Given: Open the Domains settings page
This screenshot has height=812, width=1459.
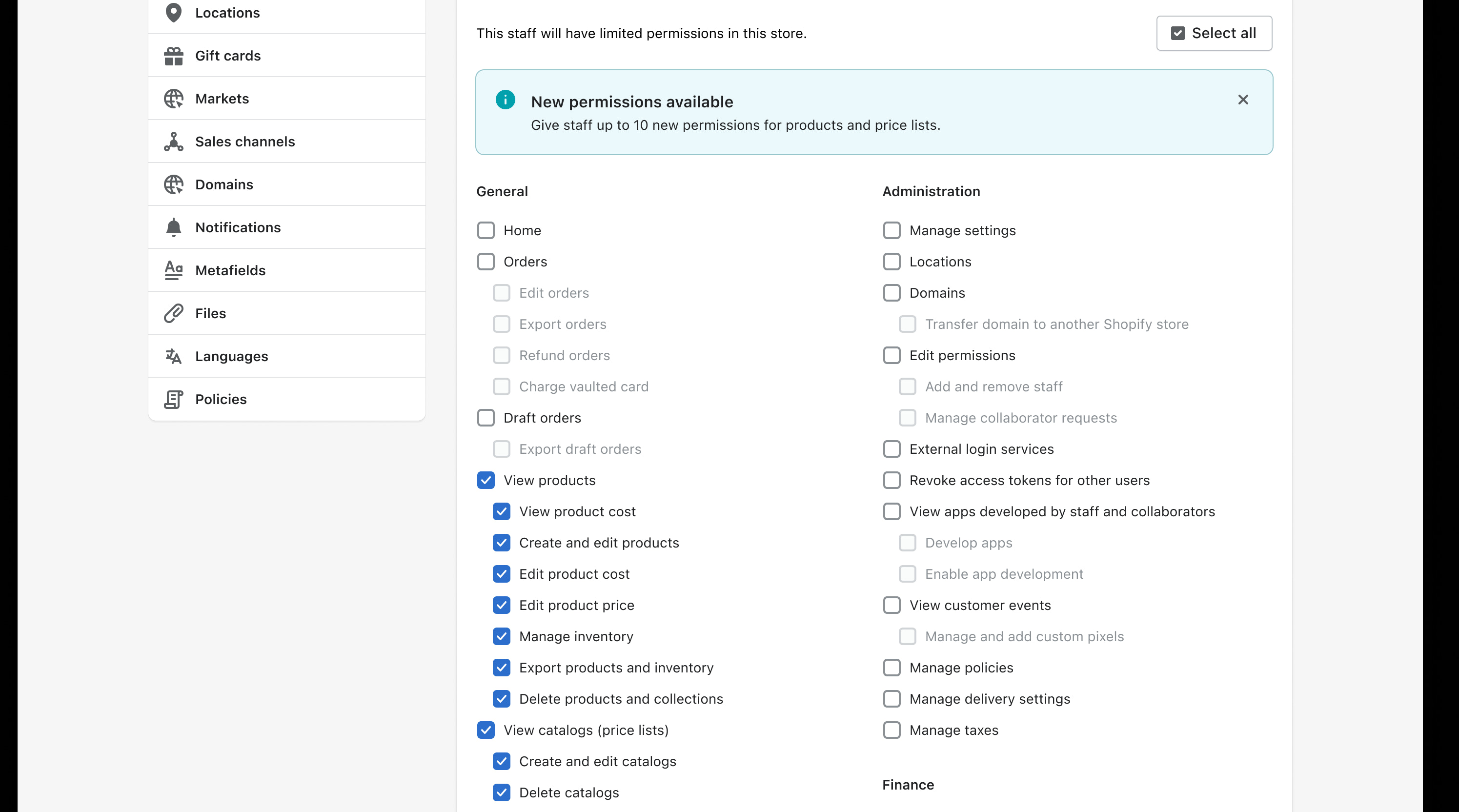Looking at the screenshot, I should [x=224, y=184].
